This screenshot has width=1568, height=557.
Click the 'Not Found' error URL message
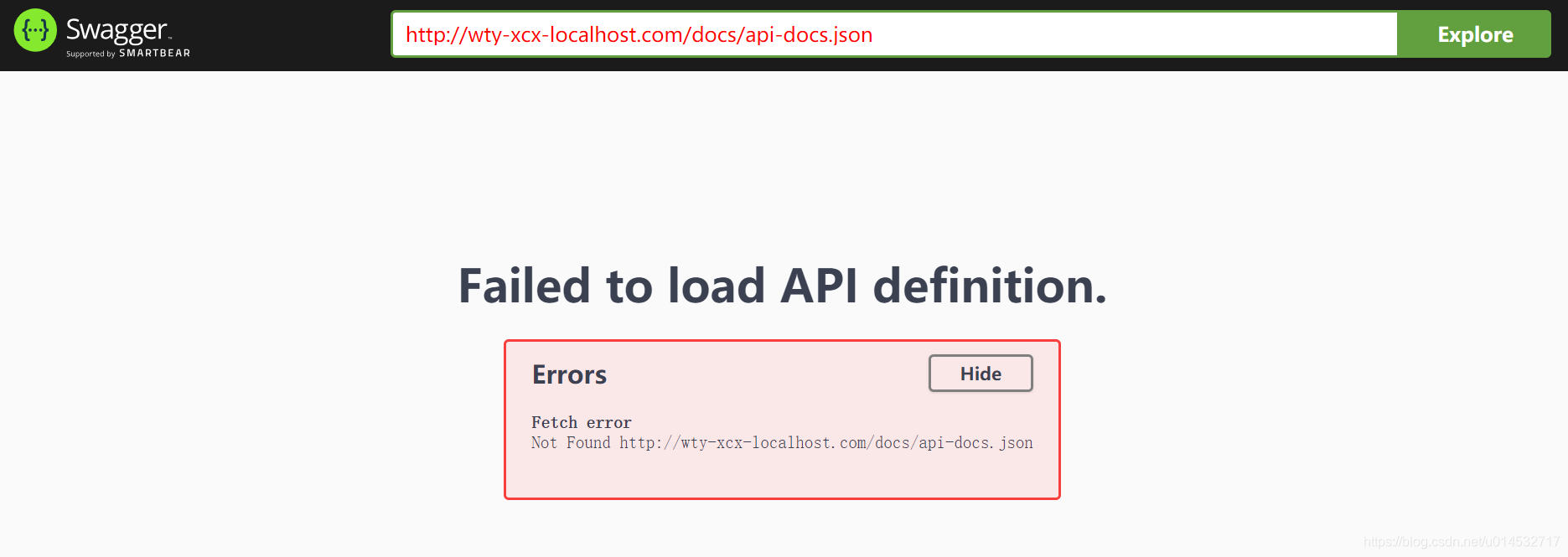pos(782,443)
